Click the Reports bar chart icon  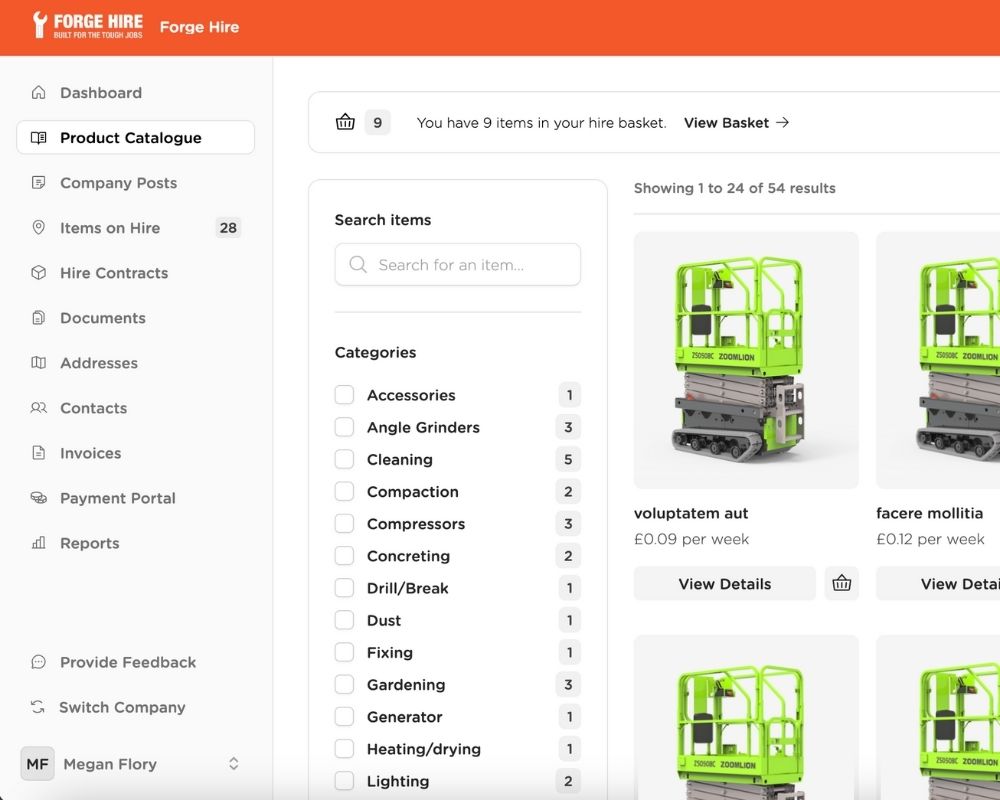click(38, 543)
